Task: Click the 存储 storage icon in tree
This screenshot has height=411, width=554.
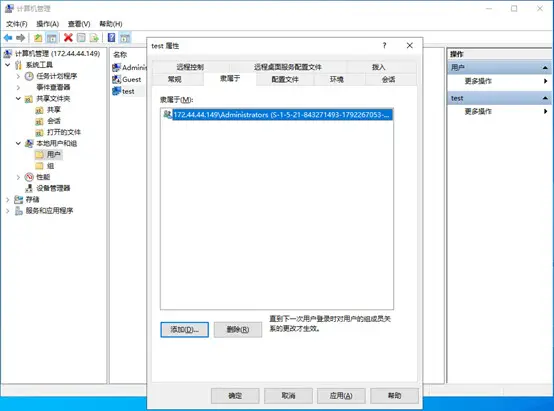Action: coord(18,199)
